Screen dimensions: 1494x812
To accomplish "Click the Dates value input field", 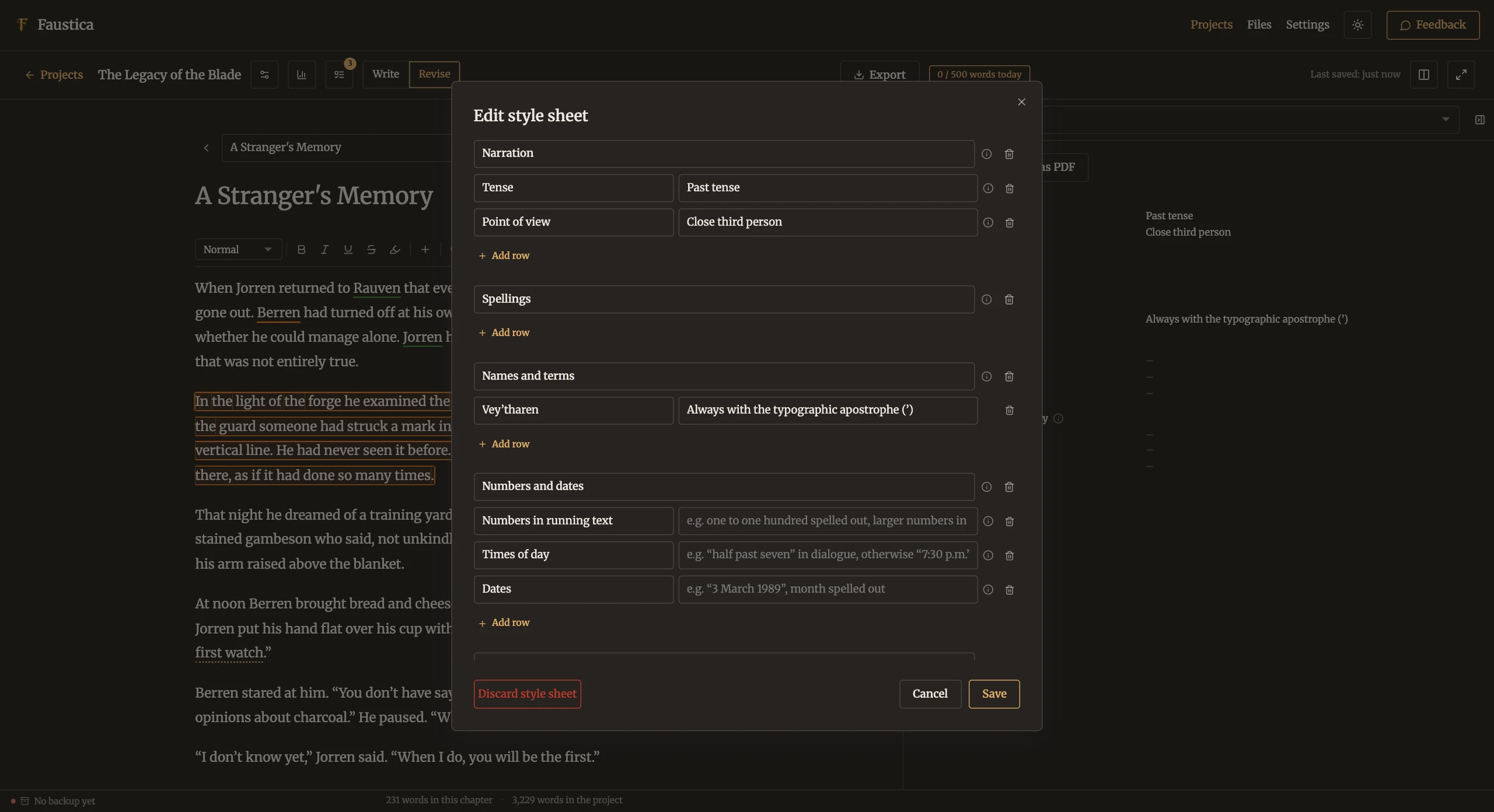I will pos(828,589).
